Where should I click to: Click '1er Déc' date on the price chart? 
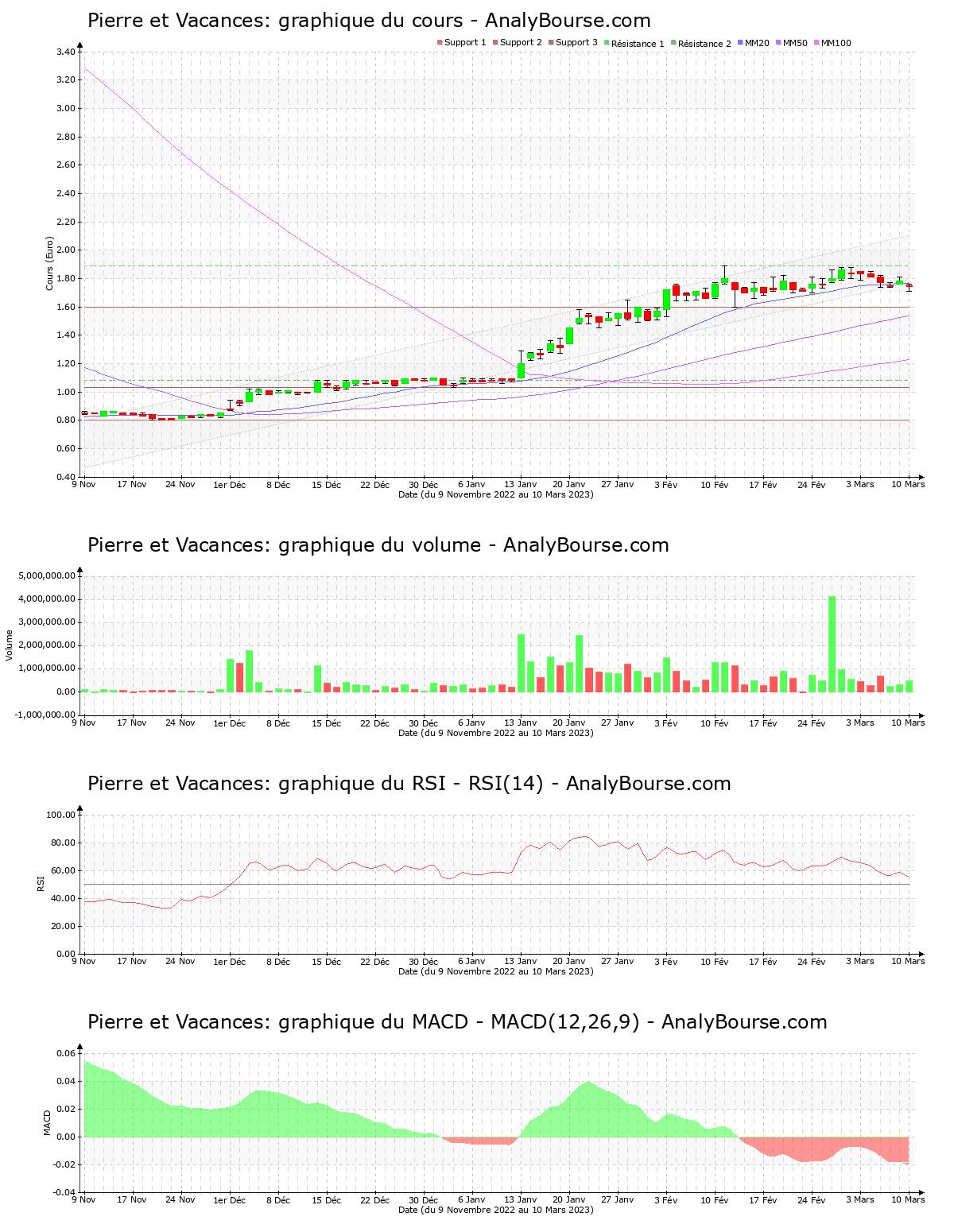tap(230, 485)
